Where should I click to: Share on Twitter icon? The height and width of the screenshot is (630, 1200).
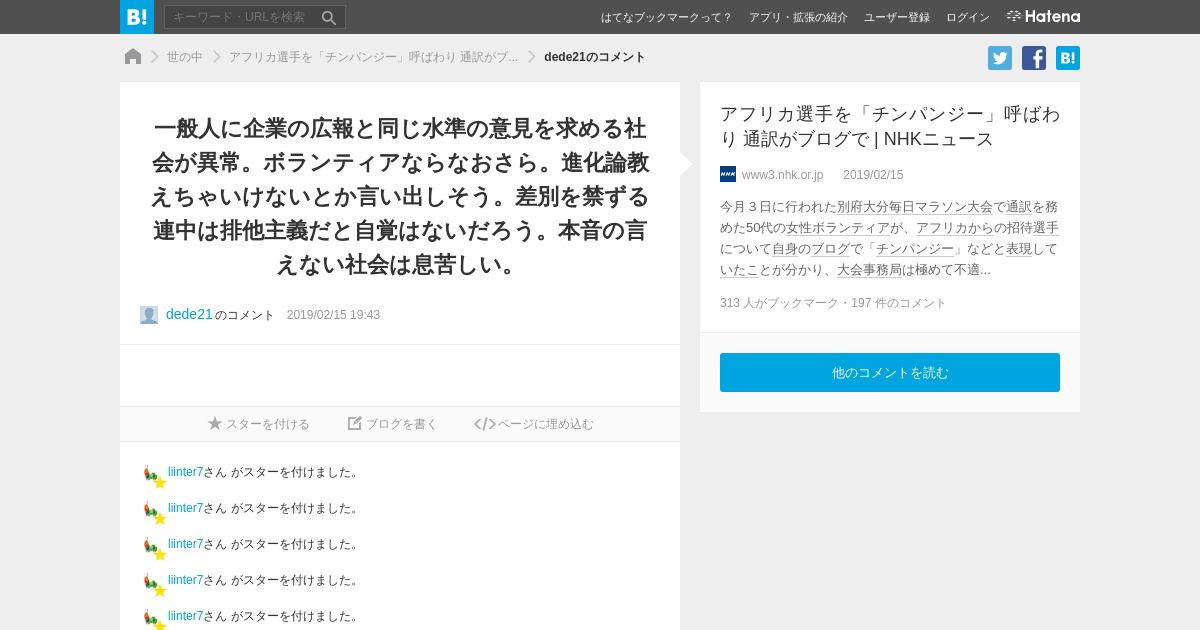1000,58
